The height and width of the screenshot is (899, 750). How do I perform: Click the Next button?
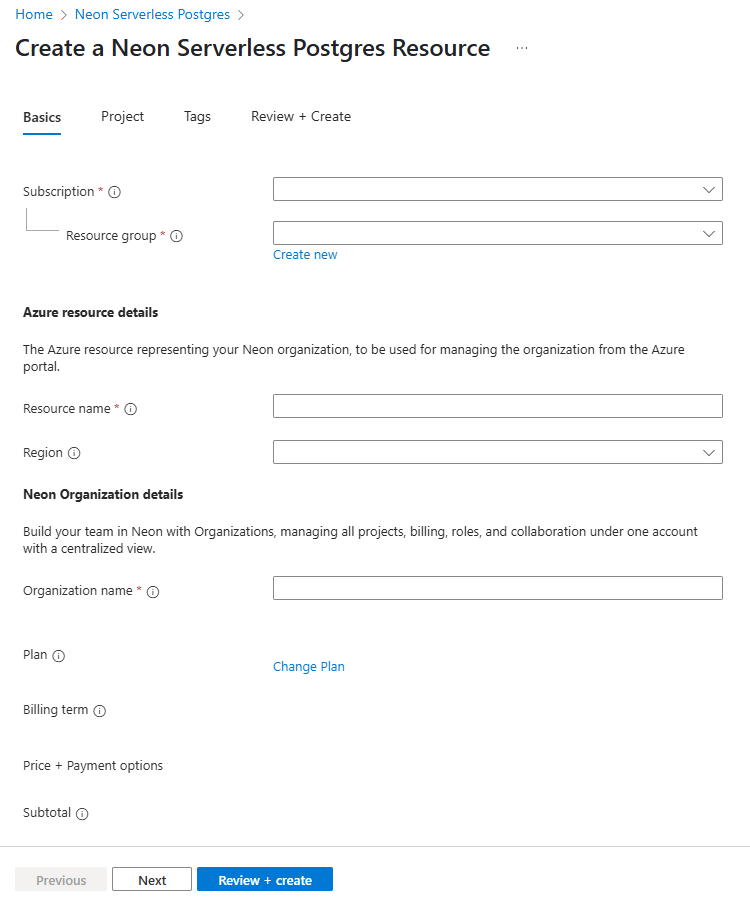point(151,879)
